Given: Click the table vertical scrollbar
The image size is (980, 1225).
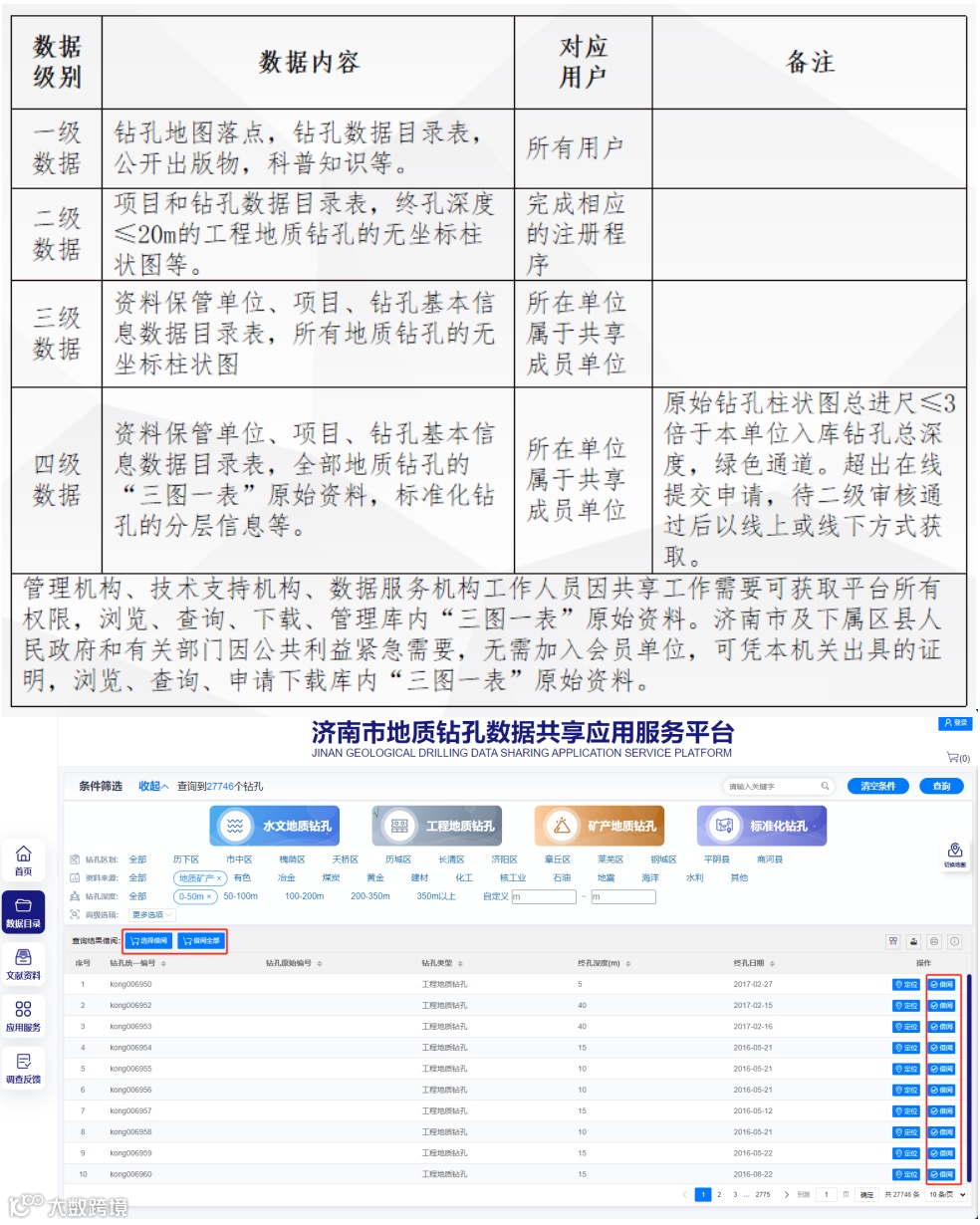Looking at the screenshot, I should (968, 1078).
